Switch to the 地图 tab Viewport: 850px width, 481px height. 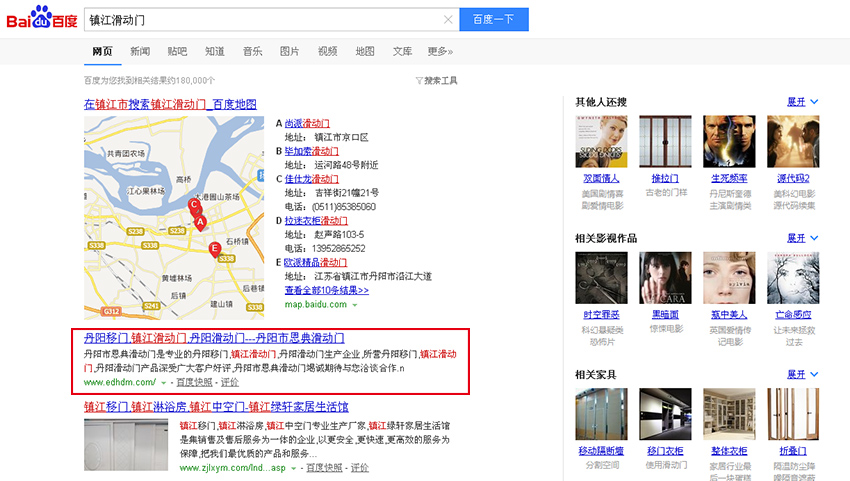coord(365,52)
